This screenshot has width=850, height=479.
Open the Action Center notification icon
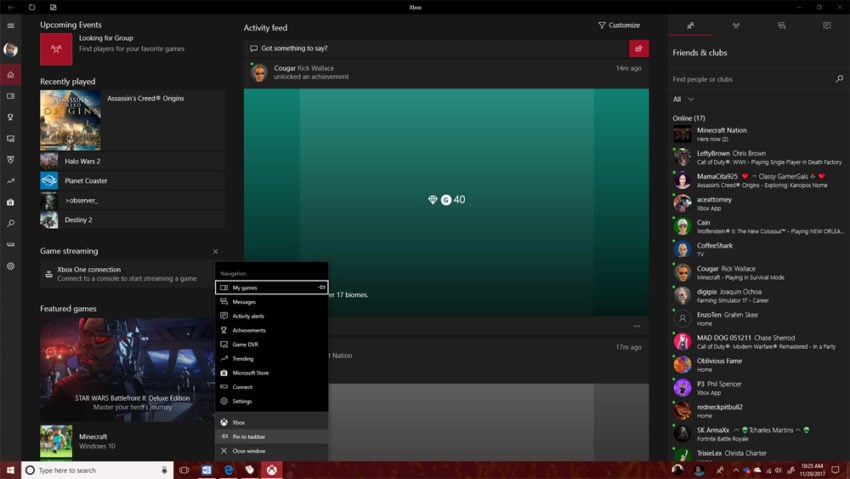[x=835, y=470]
